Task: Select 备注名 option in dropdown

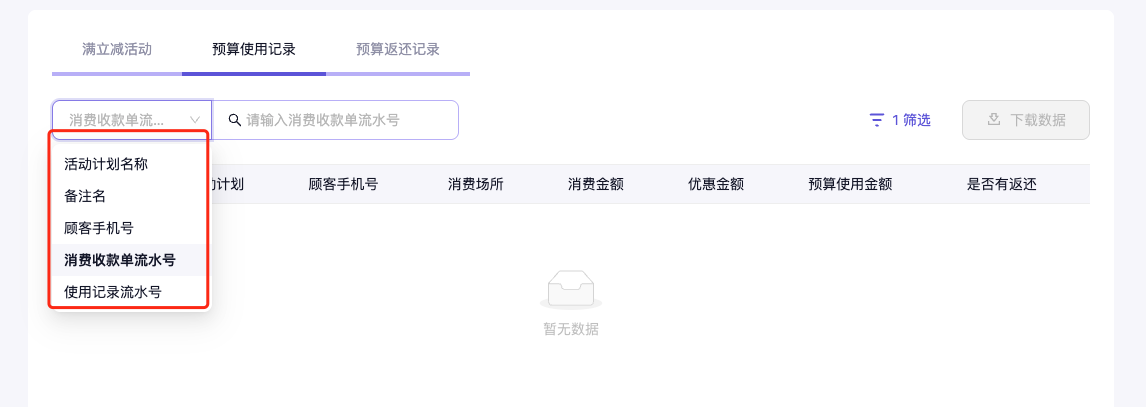Action: [x=85, y=196]
